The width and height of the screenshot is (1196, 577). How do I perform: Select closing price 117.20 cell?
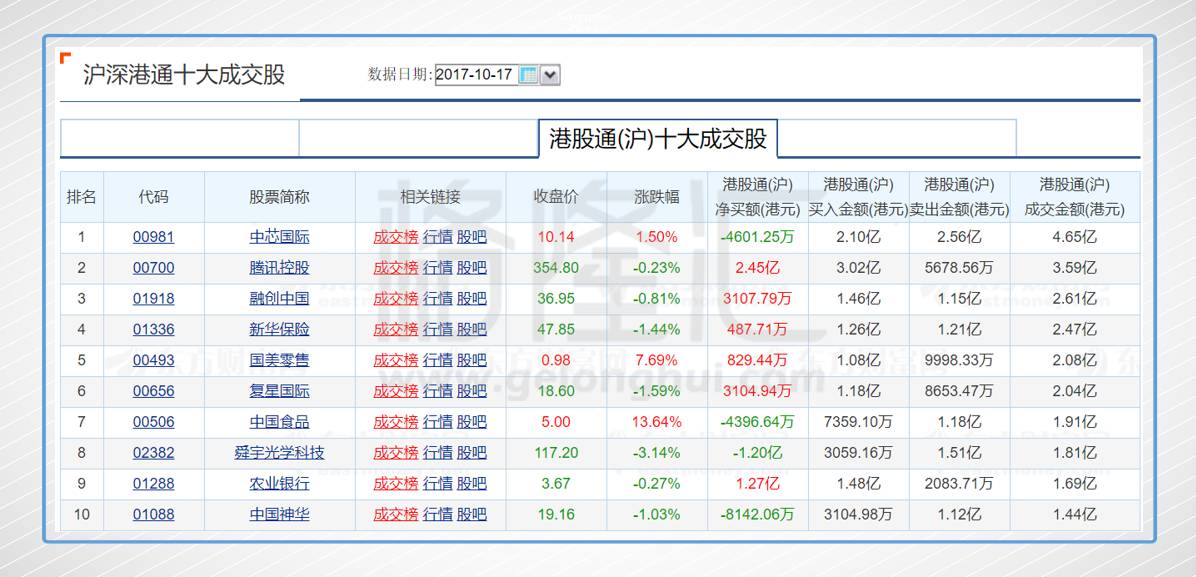[556, 453]
